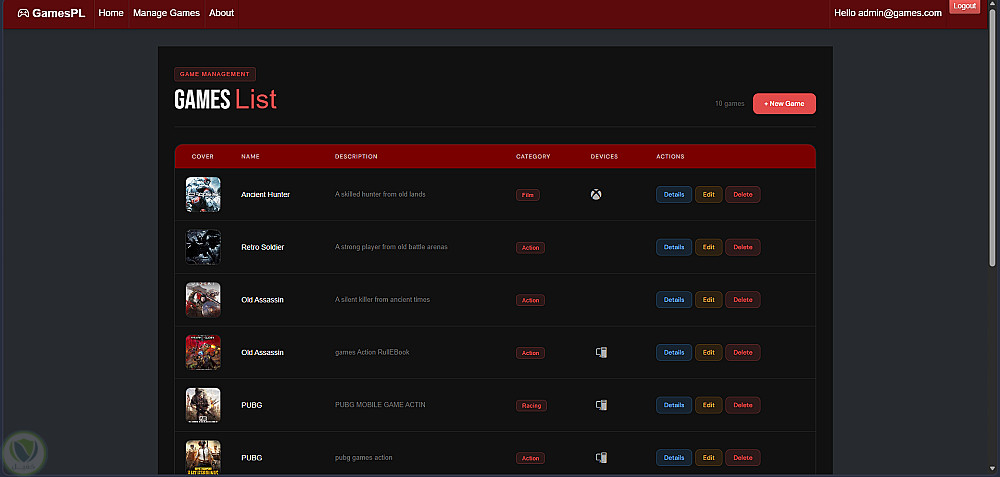The height and width of the screenshot is (477, 1000).
Task: Open Details in the 'games Action RullEBook' row
Action: pos(673,352)
